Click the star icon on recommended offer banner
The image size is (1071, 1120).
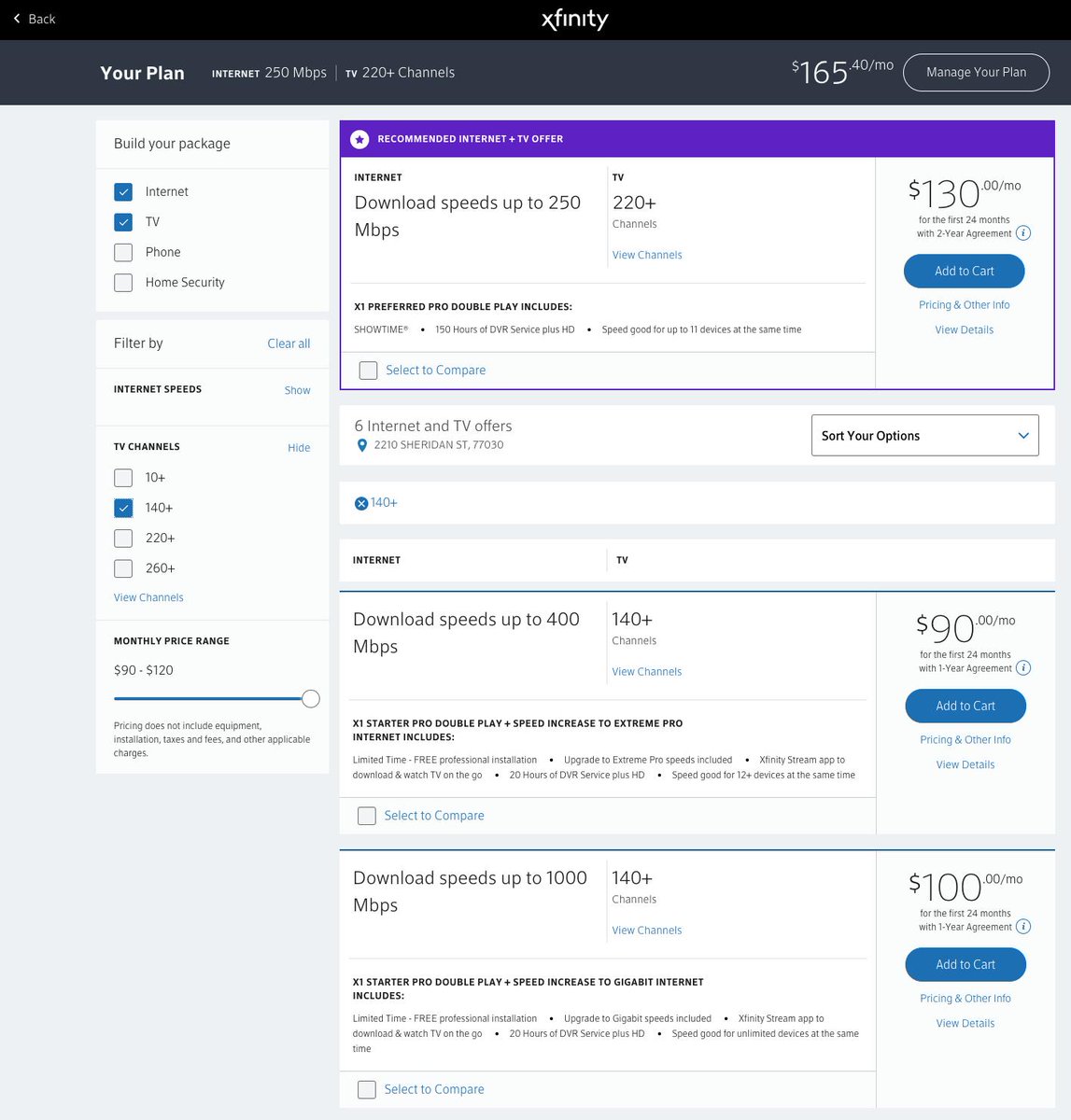pyautogui.click(x=359, y=139)
